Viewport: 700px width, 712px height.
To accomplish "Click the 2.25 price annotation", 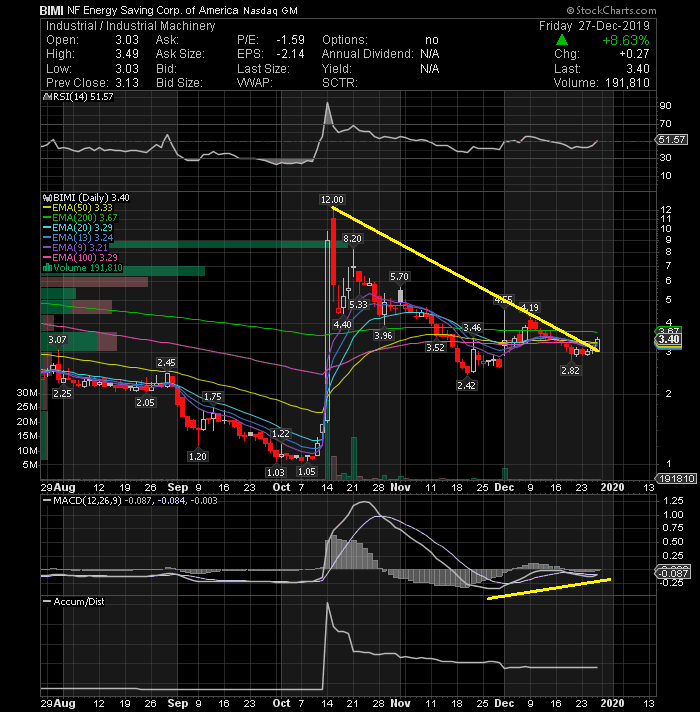I will (62, 394).
